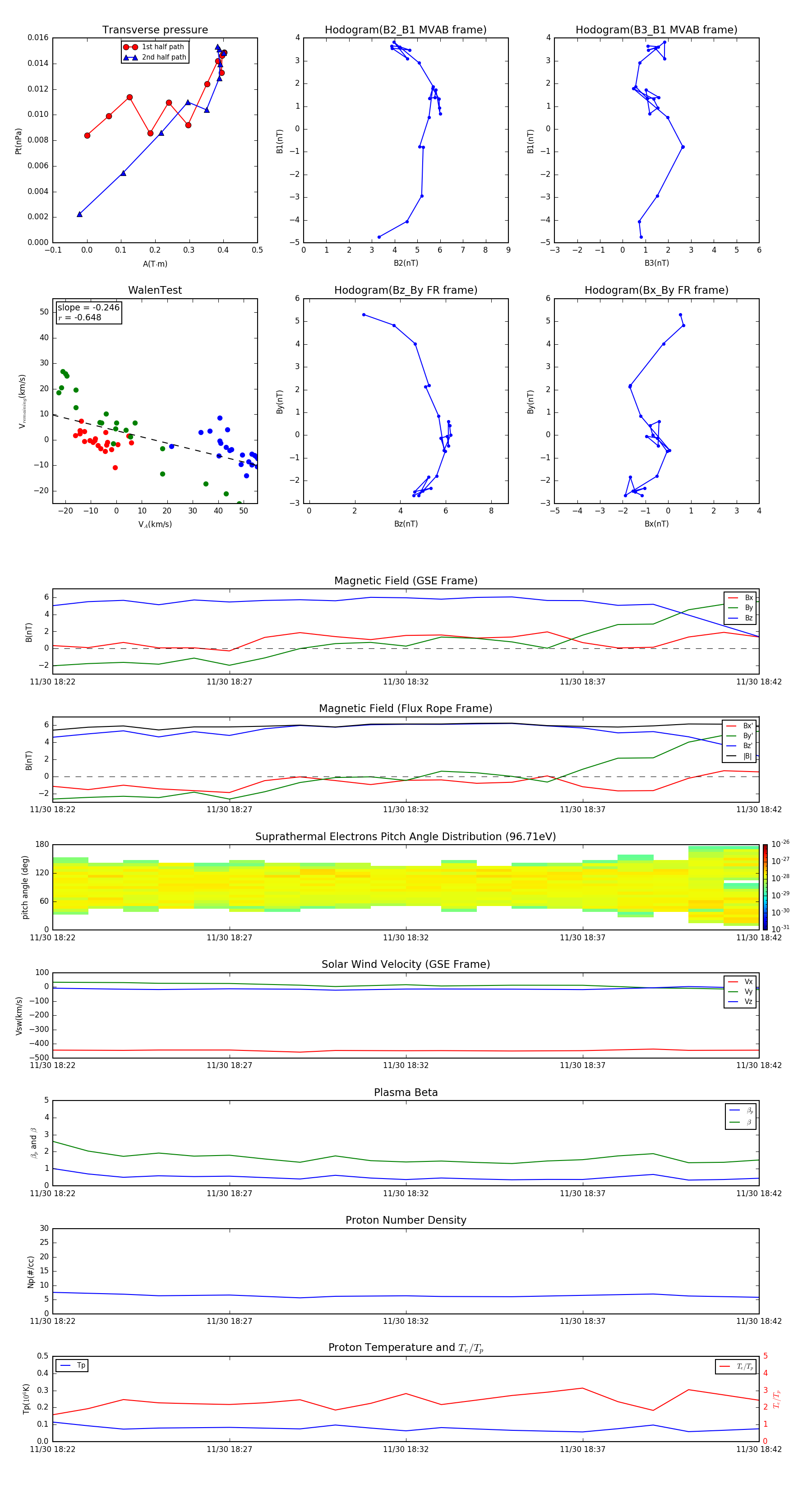Click the '11/30 18:42' tick under Solar Wind Velocity

[x=759, y=1065]
